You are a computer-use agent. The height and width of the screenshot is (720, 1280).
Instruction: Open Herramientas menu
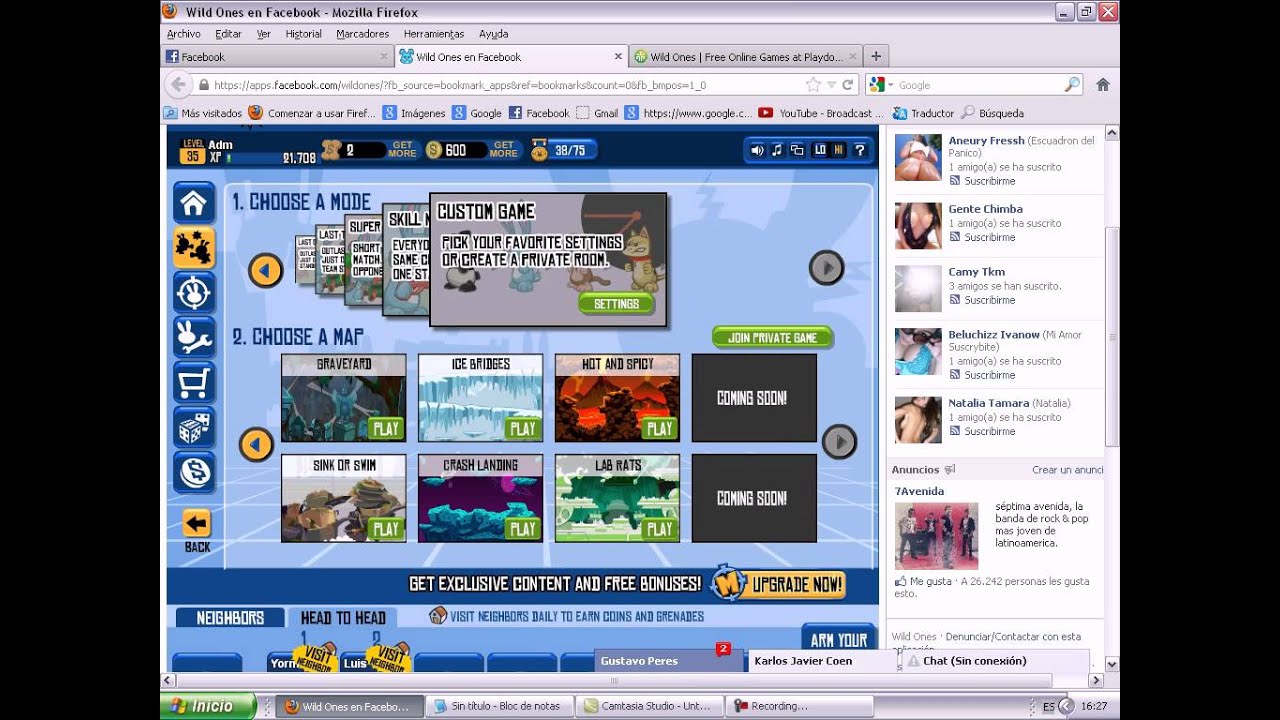(434, 34)
